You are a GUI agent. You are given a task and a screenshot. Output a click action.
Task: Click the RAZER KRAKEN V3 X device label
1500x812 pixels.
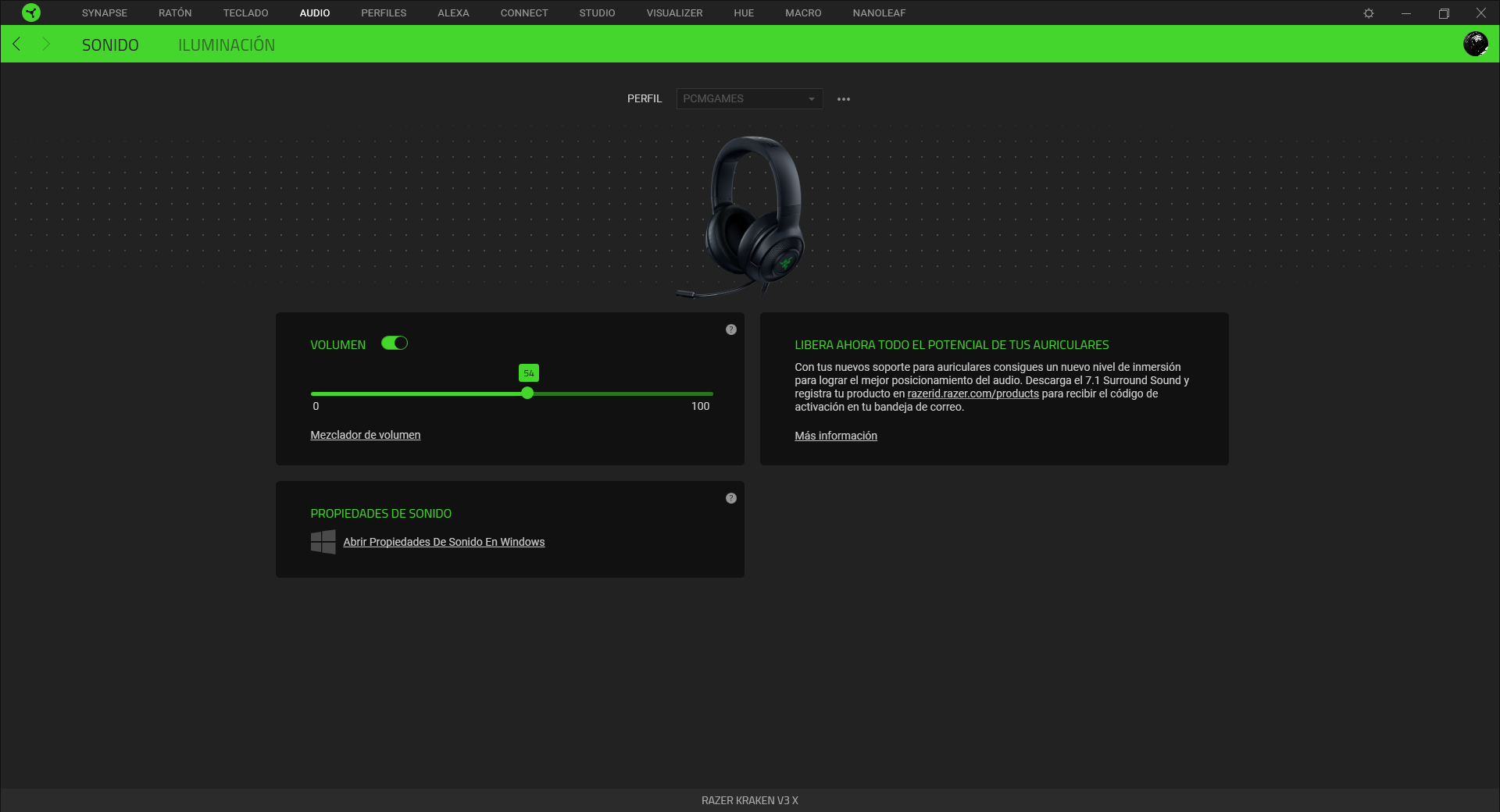tap(750, 800)
